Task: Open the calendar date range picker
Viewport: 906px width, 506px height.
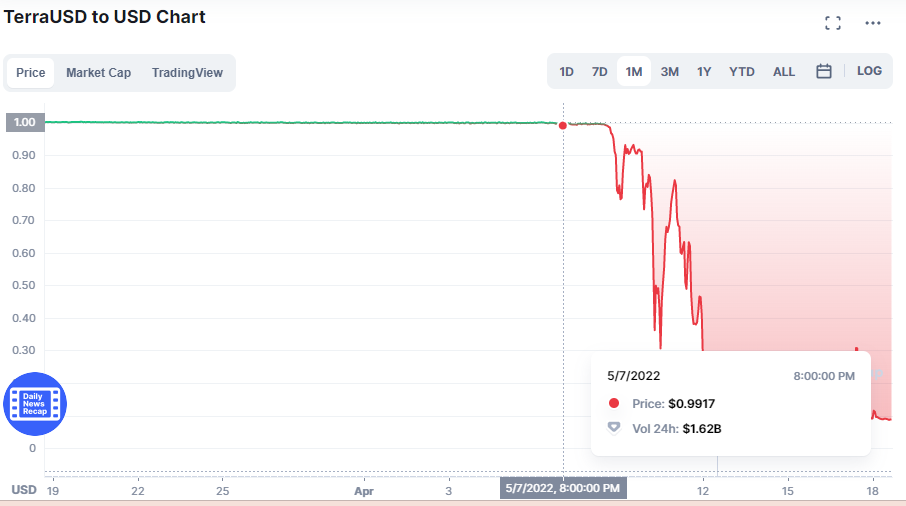Action: click(x=823, y=72)
